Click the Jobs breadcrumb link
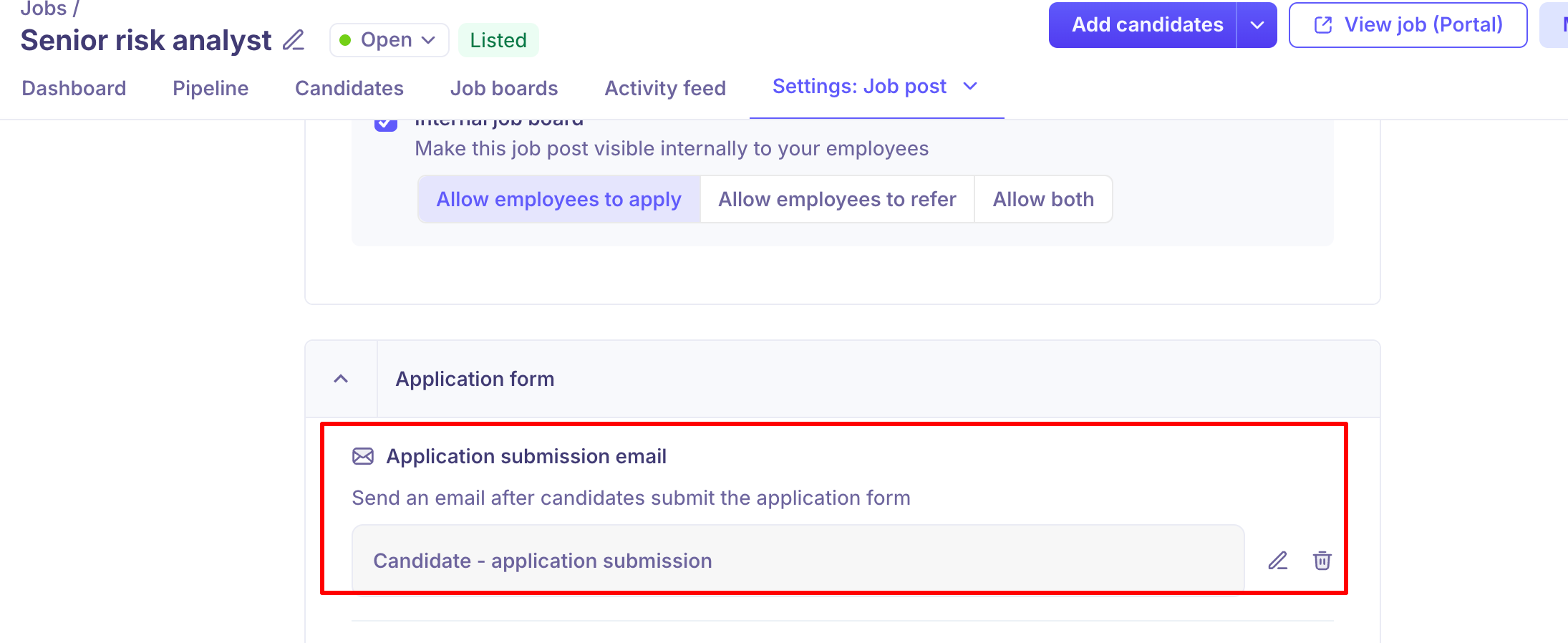This screenshot has width=1568, height=643. pyautogui.click(x=43, y=9)
